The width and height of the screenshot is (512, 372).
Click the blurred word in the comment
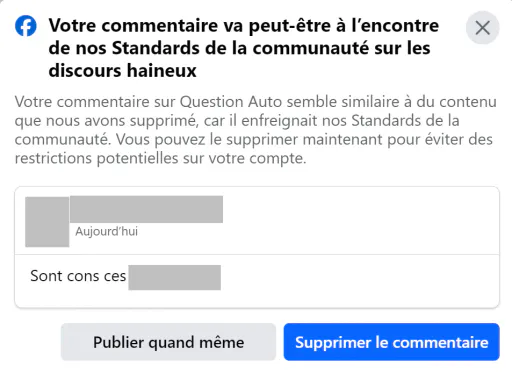(x=175, y=277)
